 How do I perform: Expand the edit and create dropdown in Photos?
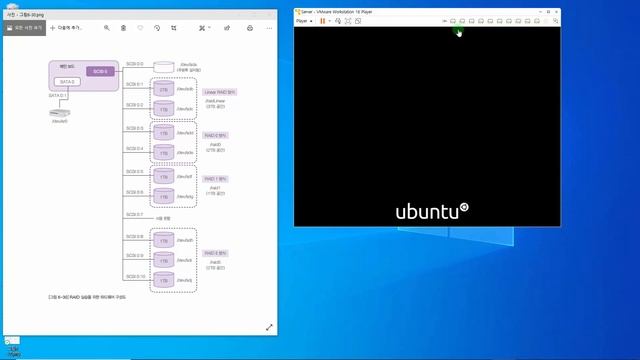point(204,28)
